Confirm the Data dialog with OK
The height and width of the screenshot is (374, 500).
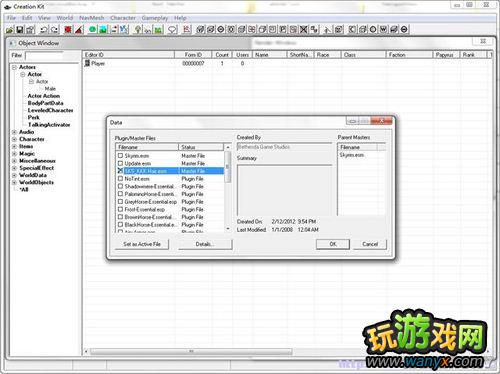click(333, 244)
